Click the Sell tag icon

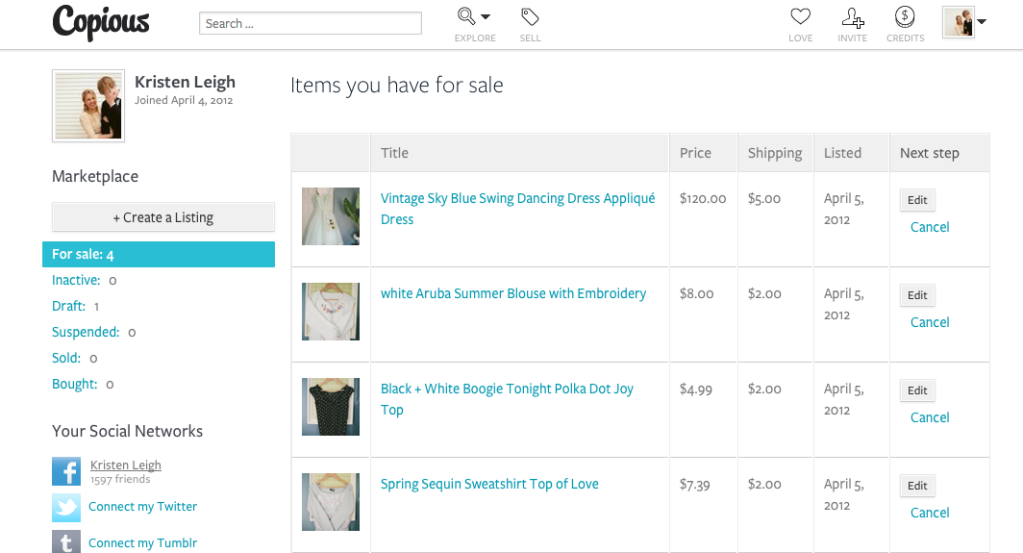point(530,16)
